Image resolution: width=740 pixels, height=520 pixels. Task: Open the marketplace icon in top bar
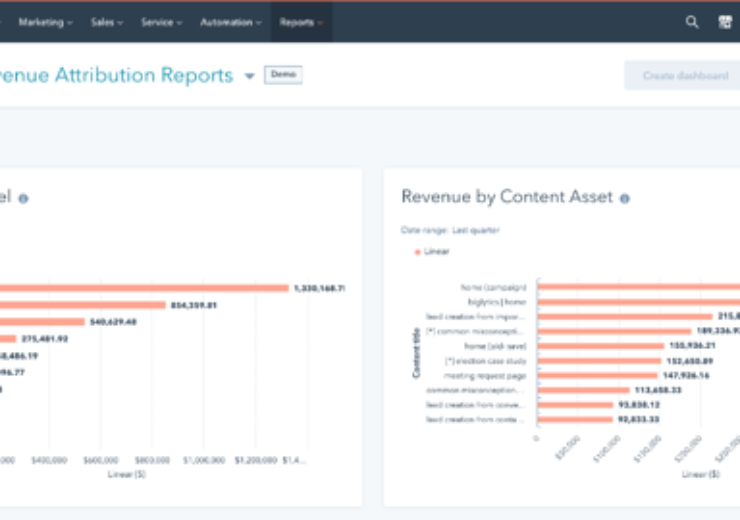(725, 22)
